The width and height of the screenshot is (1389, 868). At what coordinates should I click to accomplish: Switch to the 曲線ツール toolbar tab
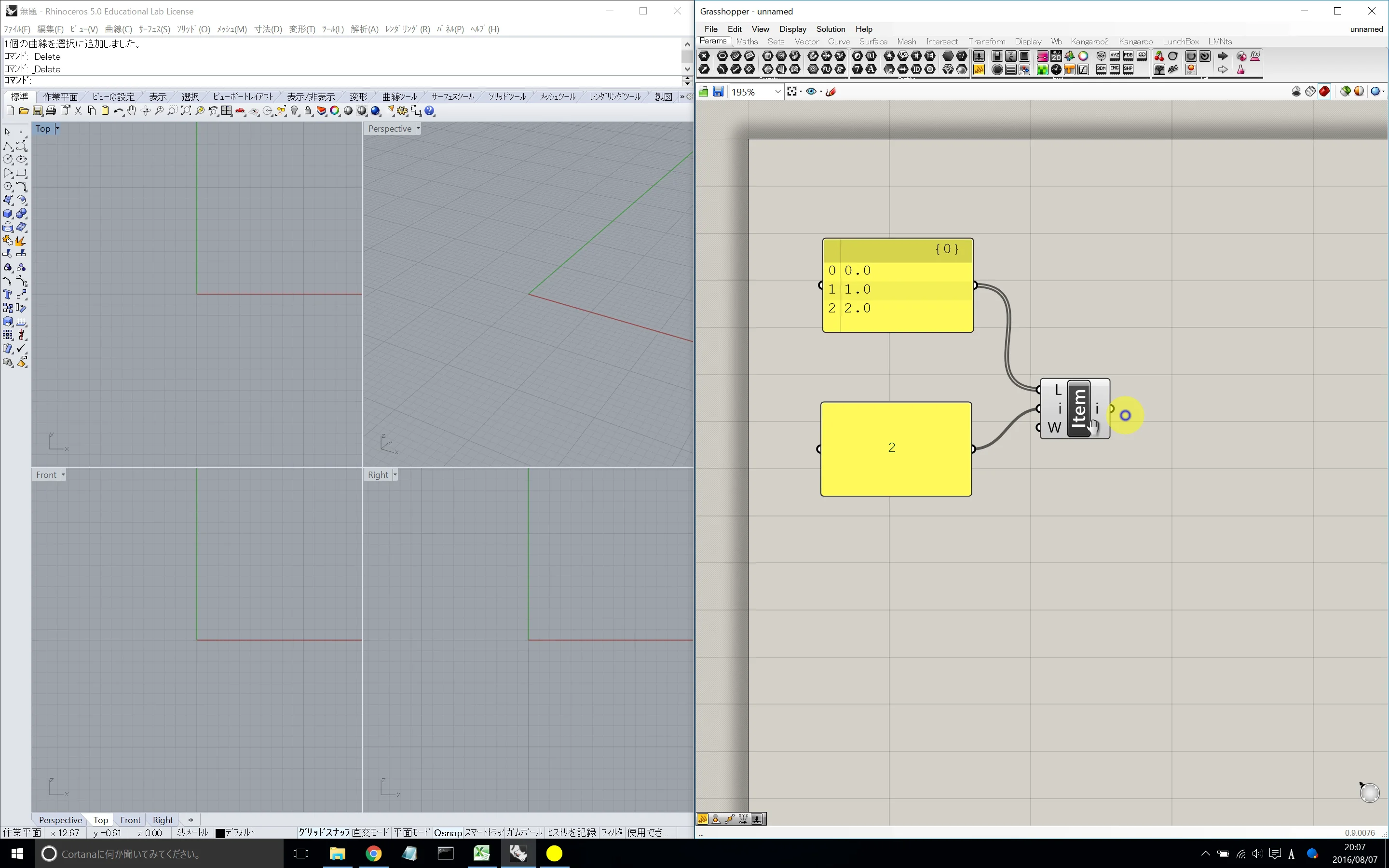click(x=399, y=96)
